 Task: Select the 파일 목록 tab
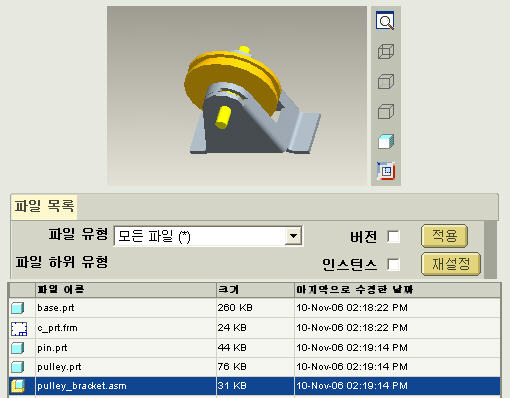click(44, 206)
